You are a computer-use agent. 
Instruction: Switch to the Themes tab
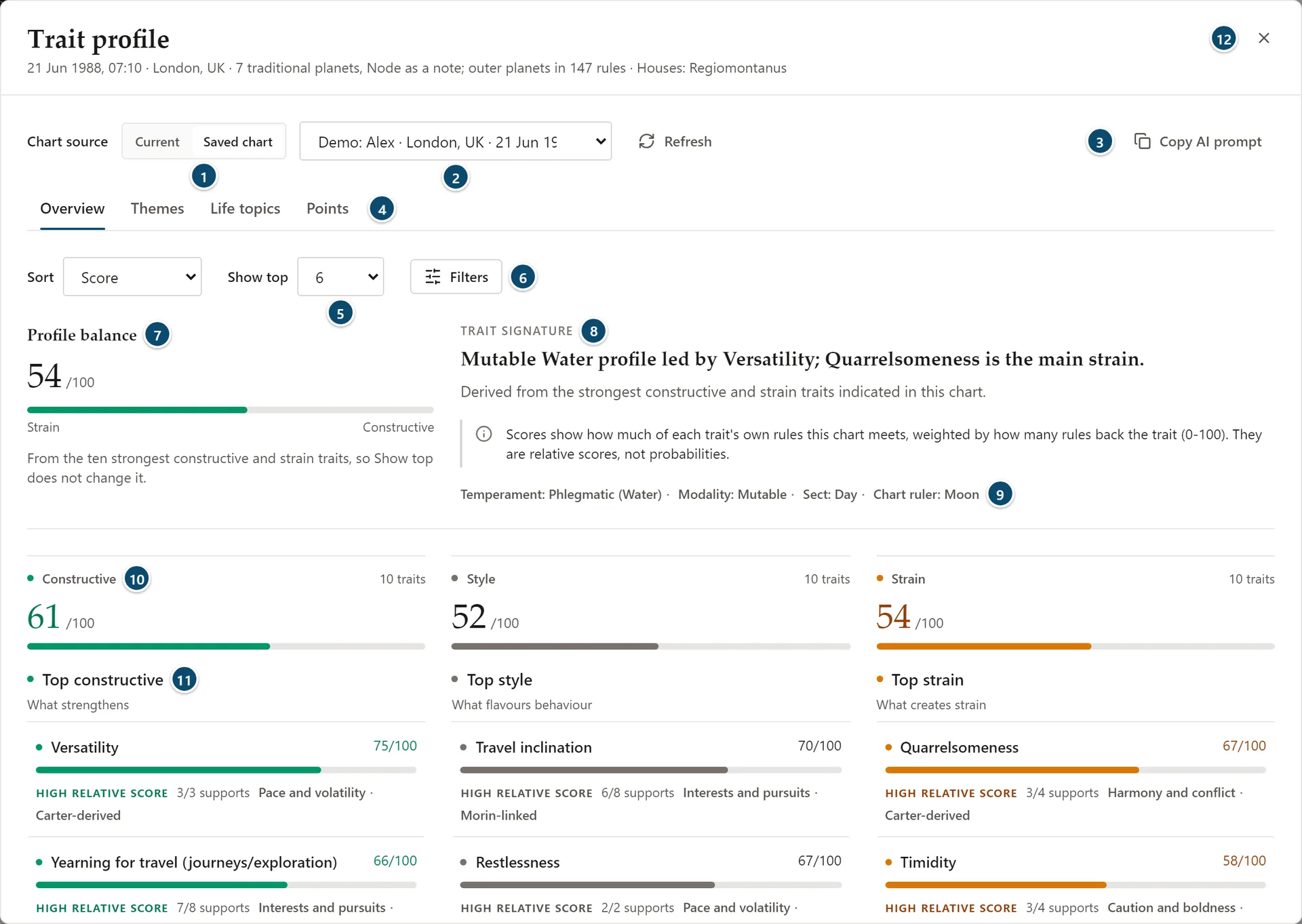point(157,209)
